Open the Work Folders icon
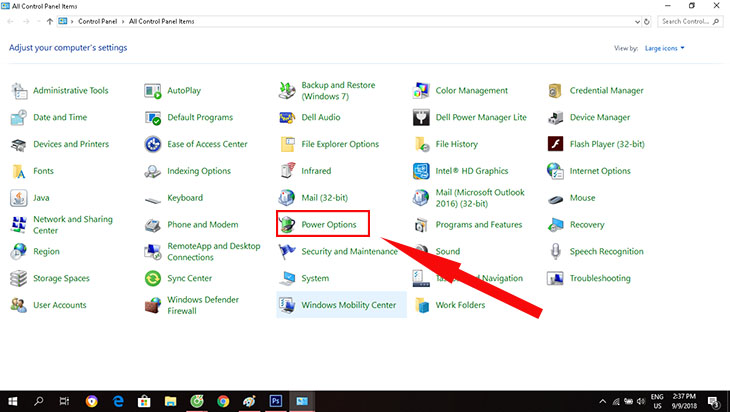The width and height of the screenshot is (730, 412). pyautogui.click(x=422, y=305)
